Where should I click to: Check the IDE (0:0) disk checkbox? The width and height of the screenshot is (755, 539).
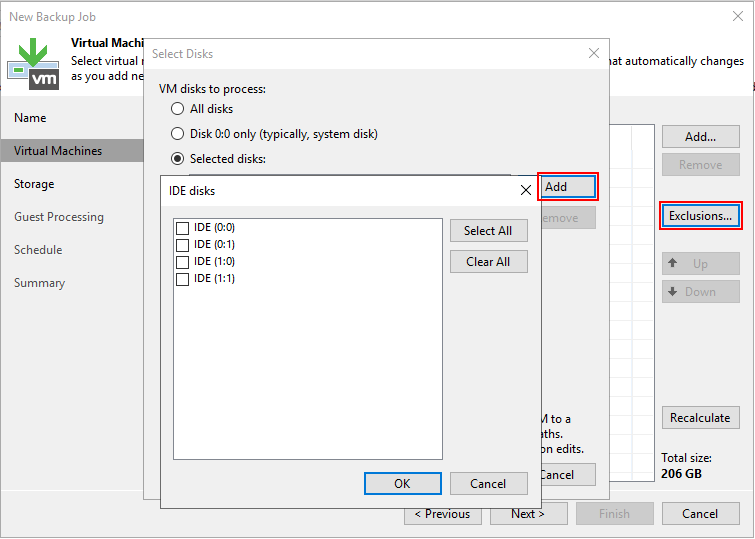click(182, 228)
